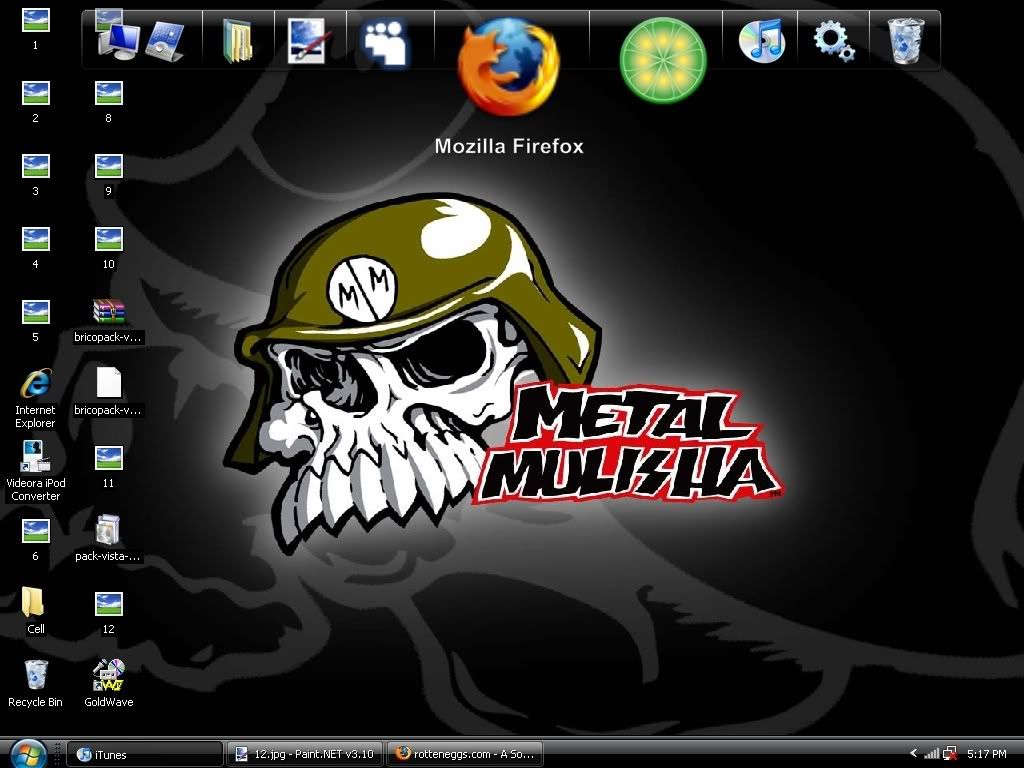Select the desktop image file named 8

(108, 102)
